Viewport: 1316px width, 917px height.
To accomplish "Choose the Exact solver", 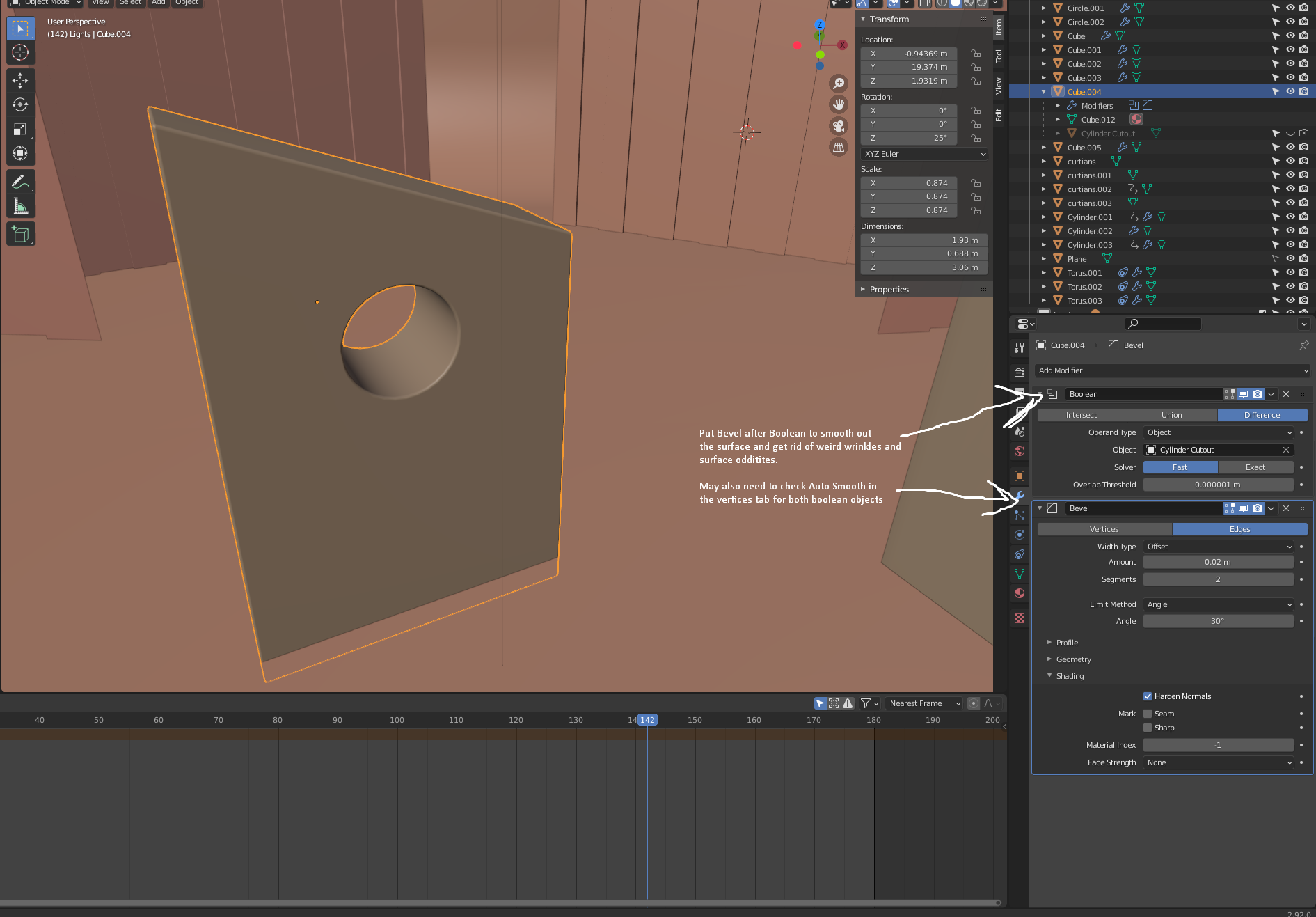I will 1255,467.
